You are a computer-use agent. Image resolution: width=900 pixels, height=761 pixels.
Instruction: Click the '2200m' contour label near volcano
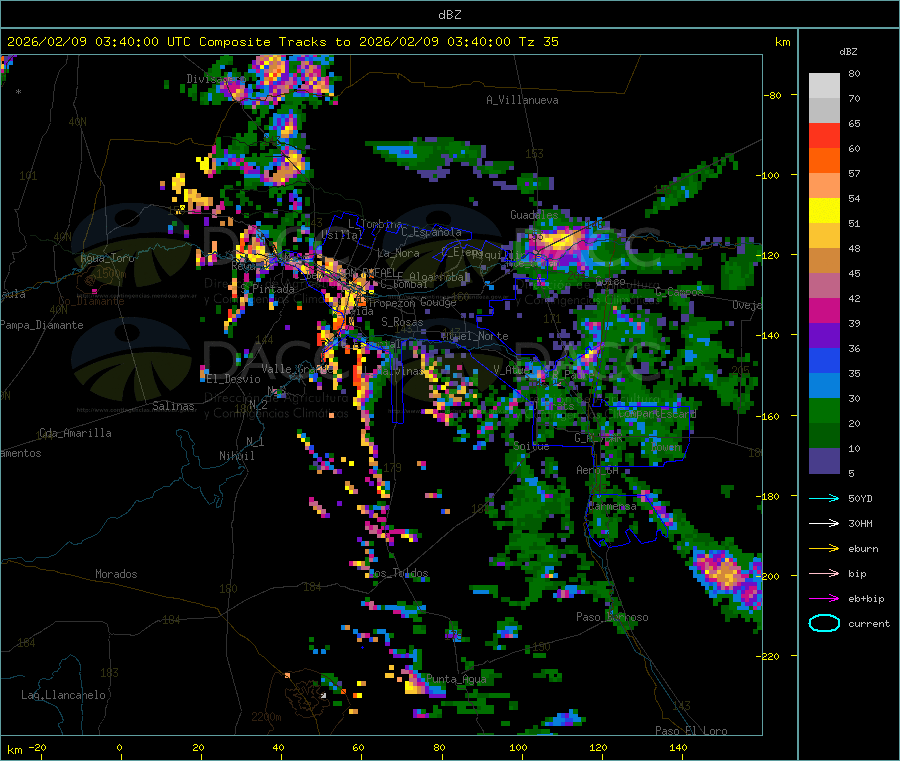266,717
